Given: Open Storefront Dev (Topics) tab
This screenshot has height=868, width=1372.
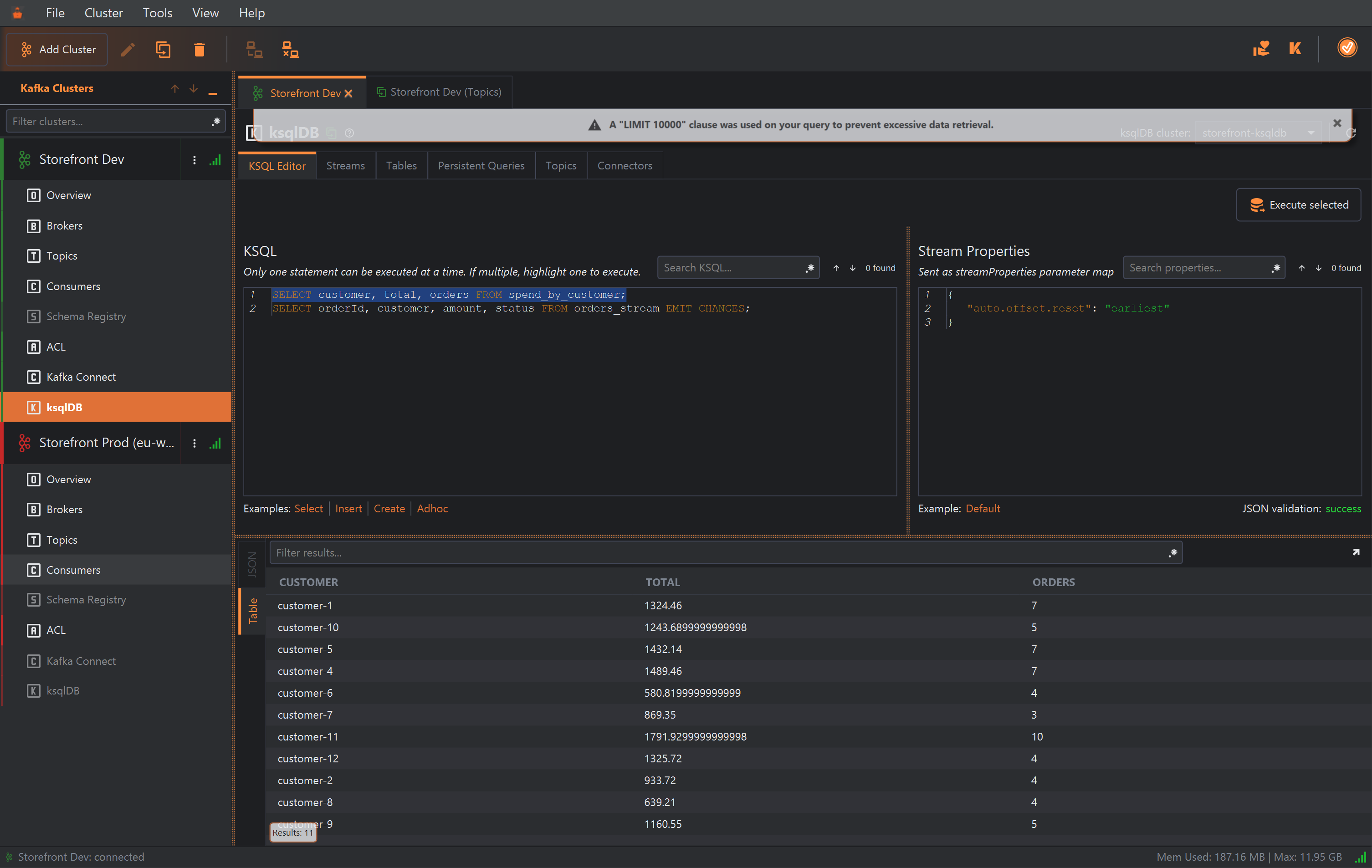Looking at the screenshot, I should (x=439, y=92).
